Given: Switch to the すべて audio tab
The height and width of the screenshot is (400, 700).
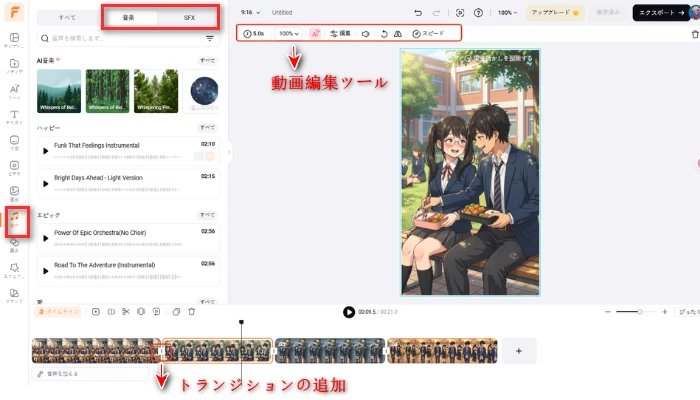Looking at the screenshot, I should [x=67, y=17].
